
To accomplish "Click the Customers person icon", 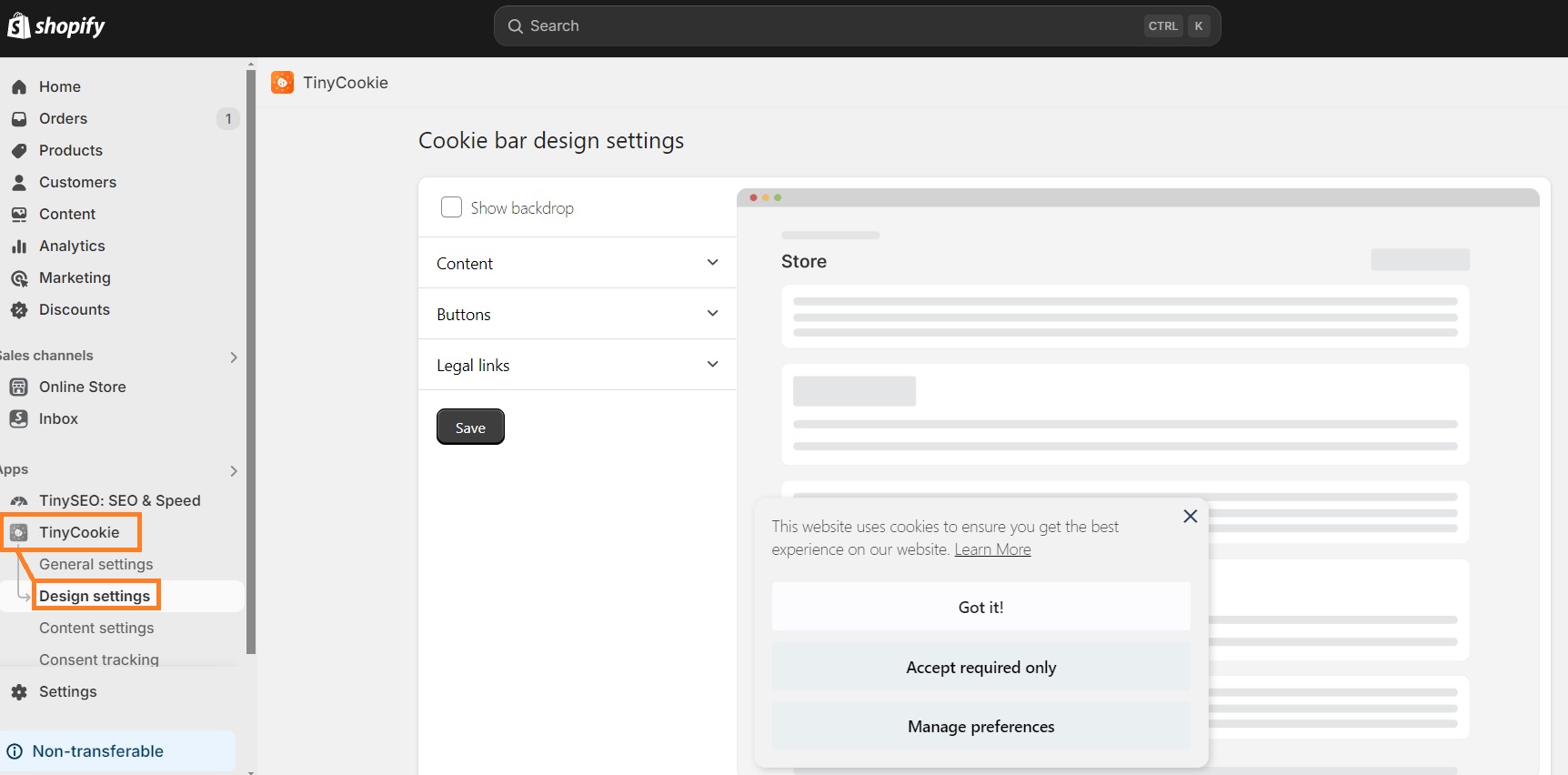I will (19, 183).
